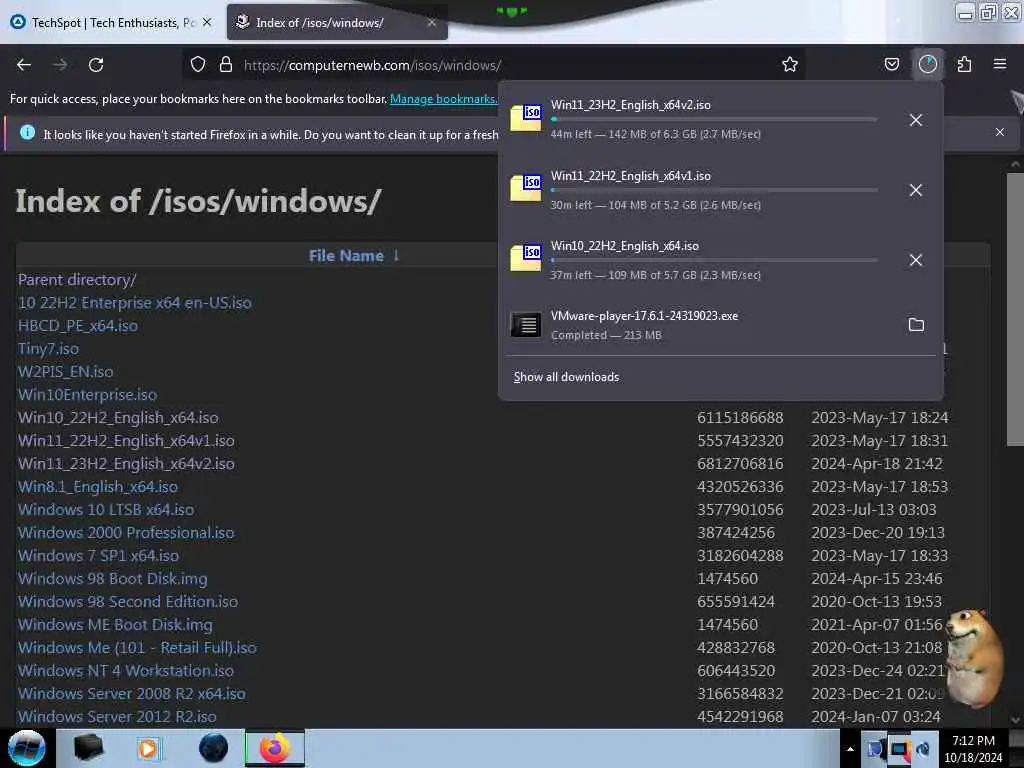Image resolution: width=1024 pixels, height=768 pixels.
Task: Click the site security padlock icon
Action: (226, 65)
